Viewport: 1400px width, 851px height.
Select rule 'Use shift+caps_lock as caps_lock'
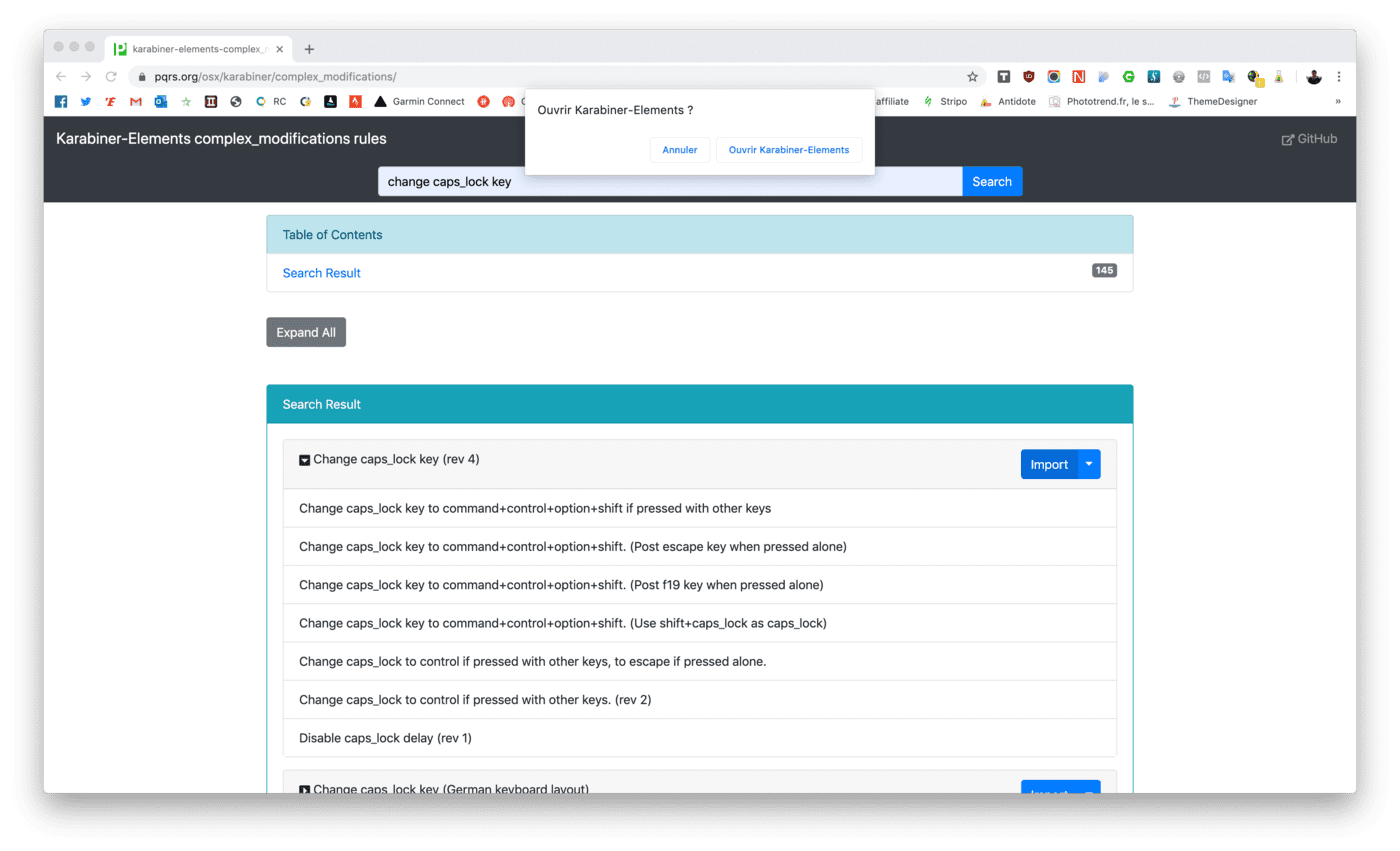700,623
